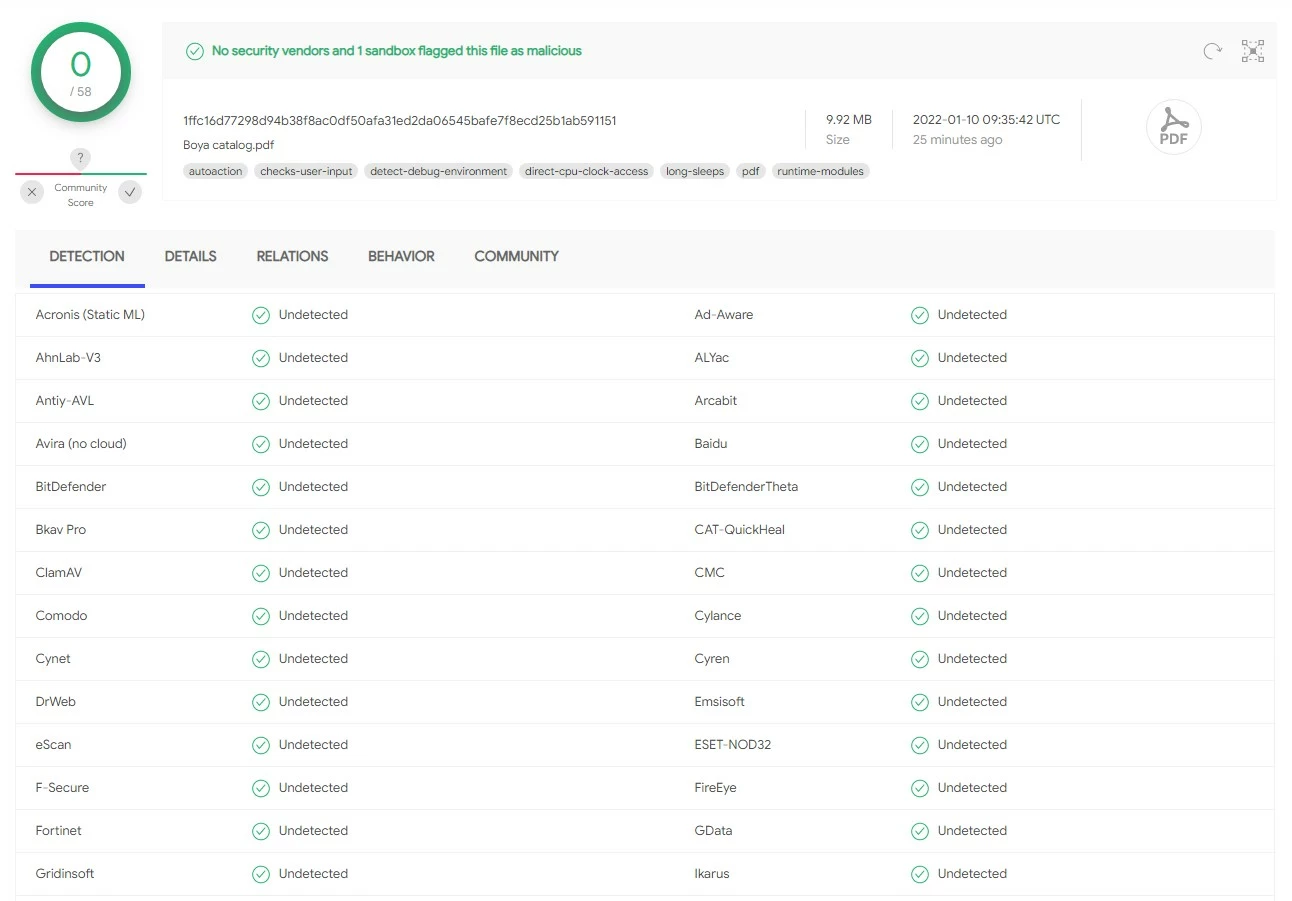Click the F-Secure vendor name

[x=62, y=788]
